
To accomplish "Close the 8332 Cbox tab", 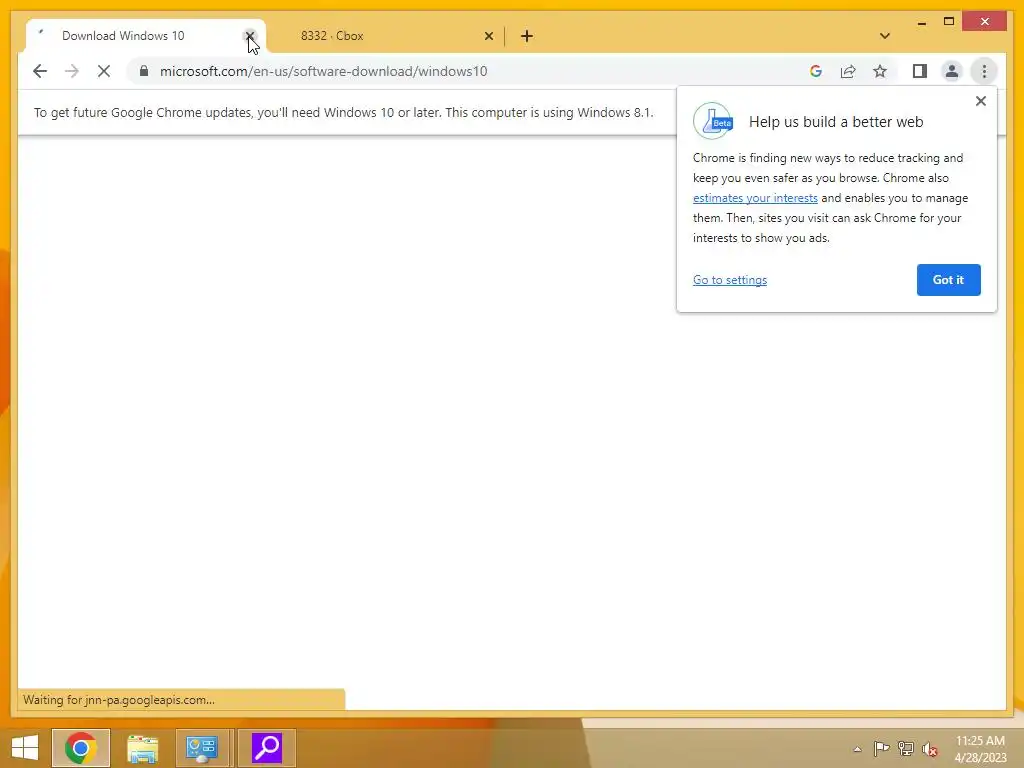I will click(488, 36).
